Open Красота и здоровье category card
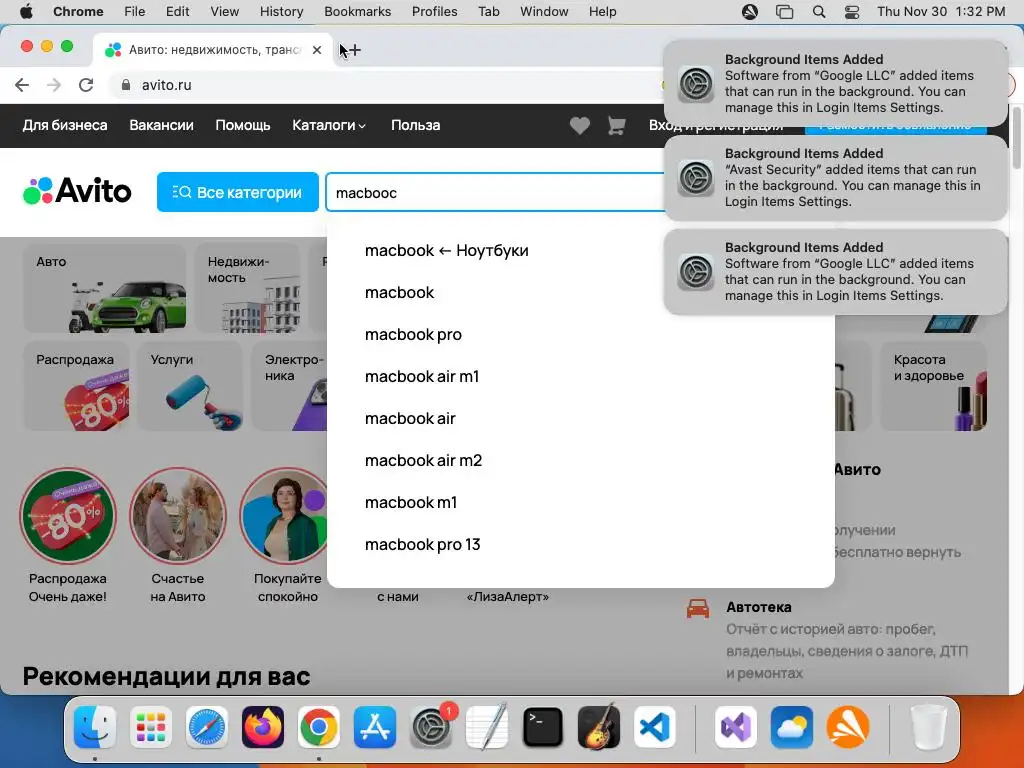Viewport: 1024px width, 768px height. [933, 386]
